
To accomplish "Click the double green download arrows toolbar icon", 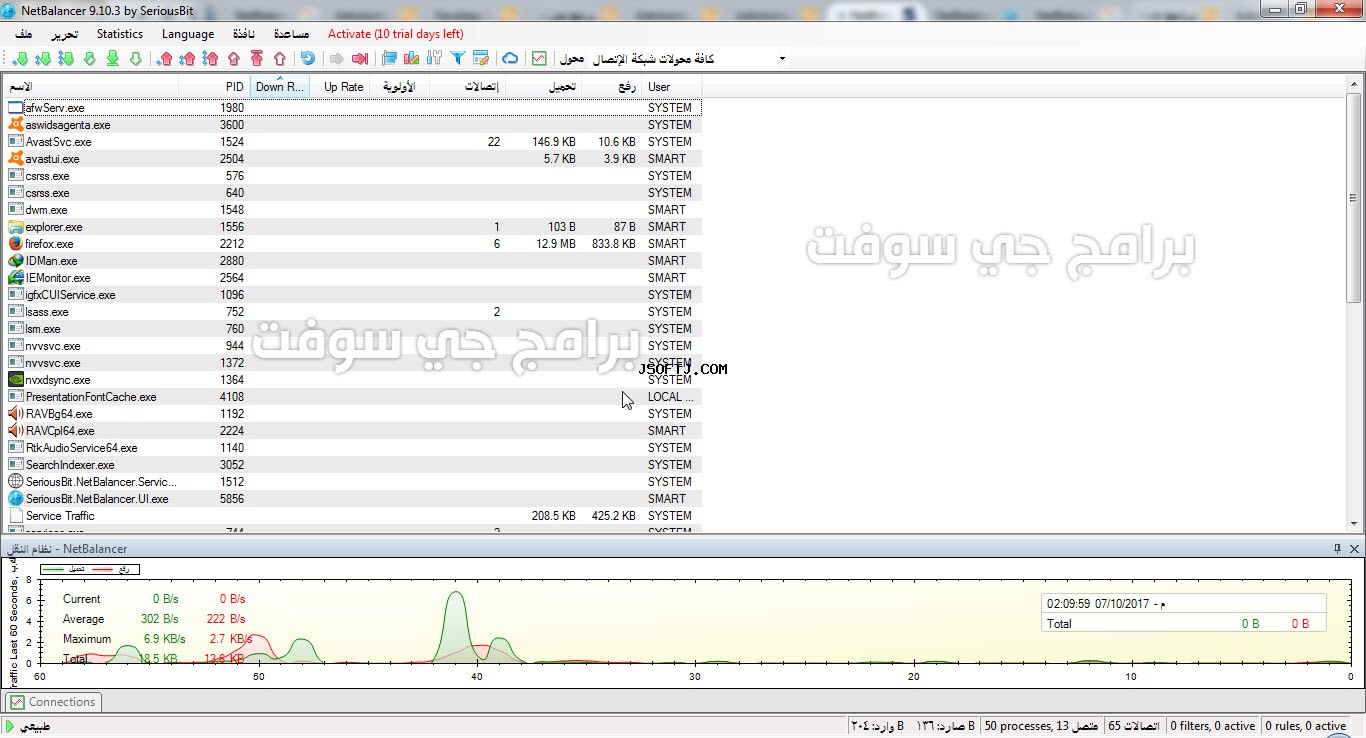I will click(43, 59).
